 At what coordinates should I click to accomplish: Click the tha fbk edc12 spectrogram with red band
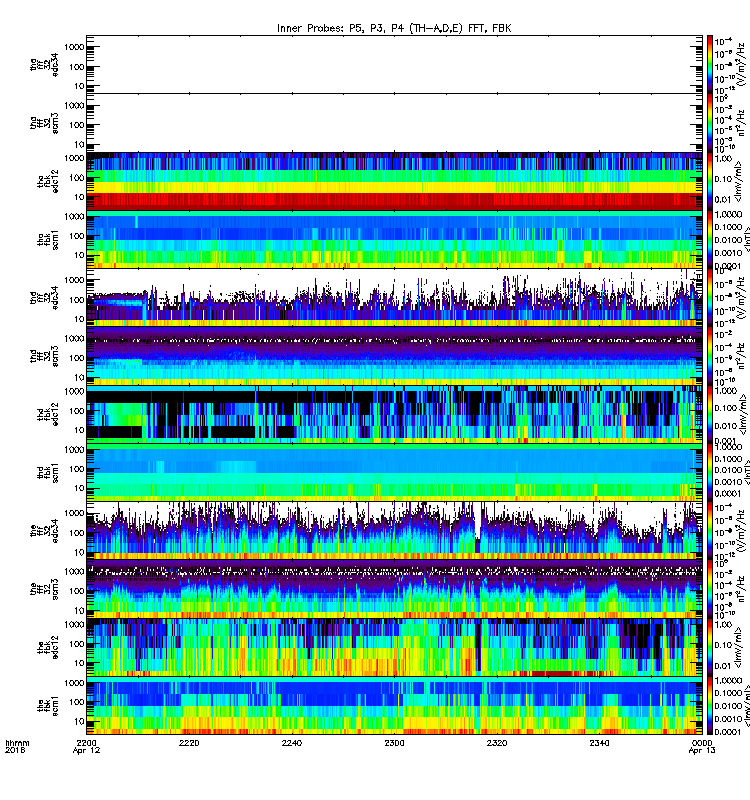point(394,182)
